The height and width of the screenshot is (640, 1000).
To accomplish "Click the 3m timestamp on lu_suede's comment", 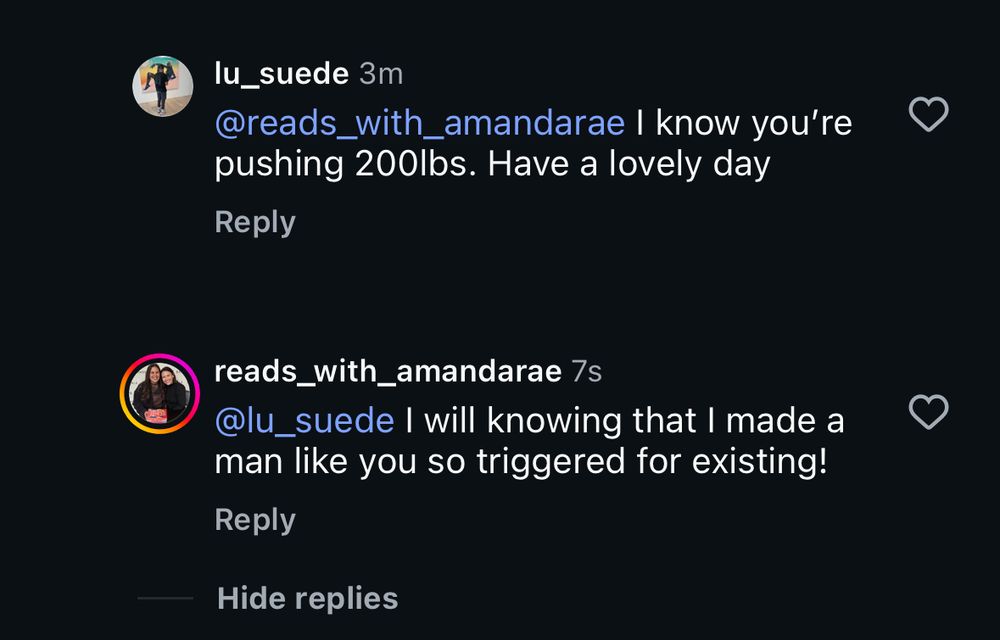I will point(381,72).
